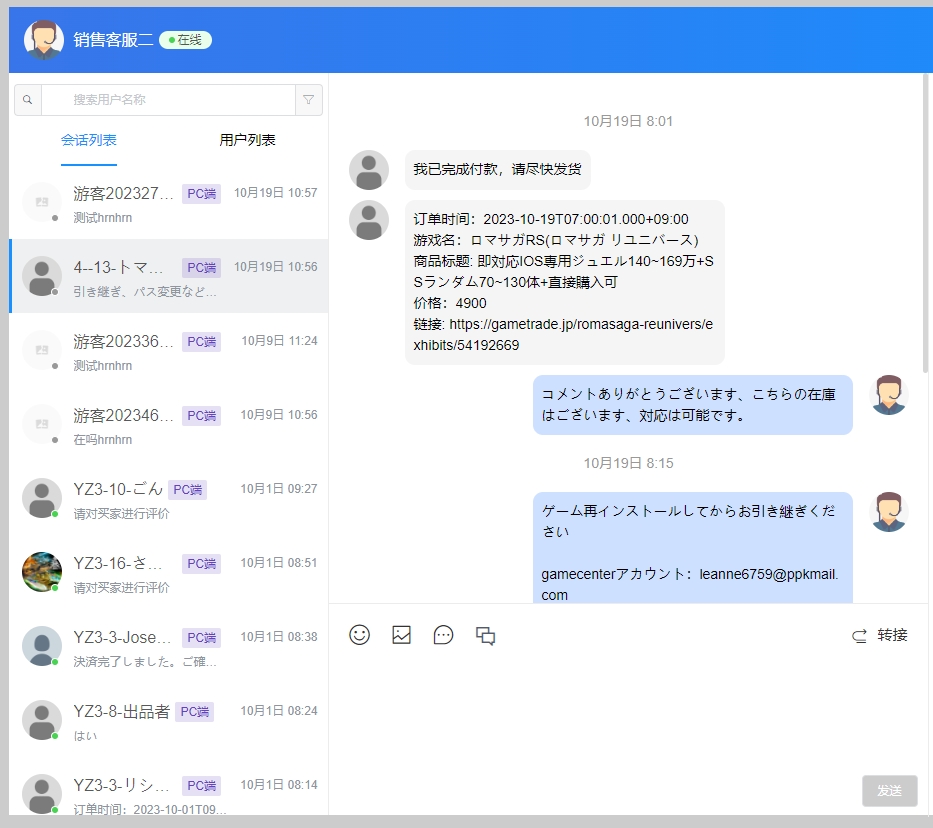Click the 10月19日 8:15 timestamp

[x=628, y=463]
